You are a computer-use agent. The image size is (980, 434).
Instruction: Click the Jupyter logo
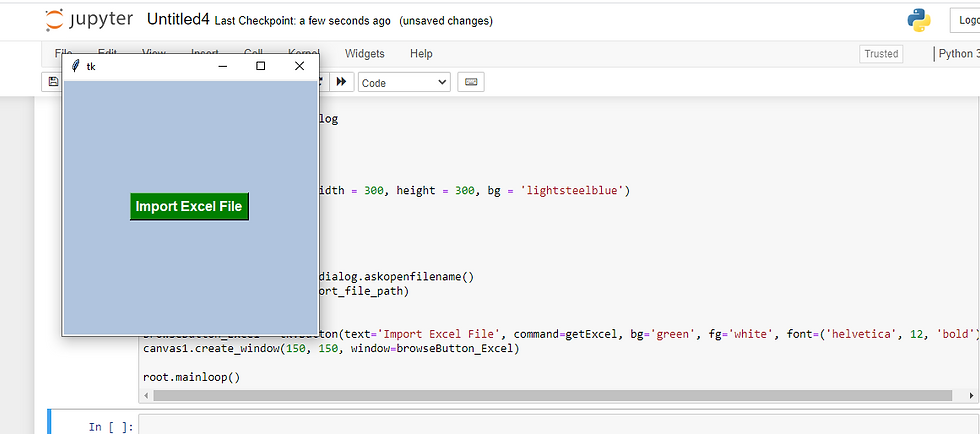click(88, 20)
